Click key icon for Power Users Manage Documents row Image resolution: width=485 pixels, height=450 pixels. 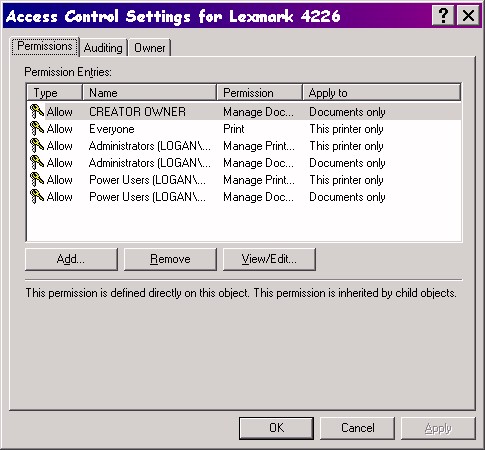(37, 196)
